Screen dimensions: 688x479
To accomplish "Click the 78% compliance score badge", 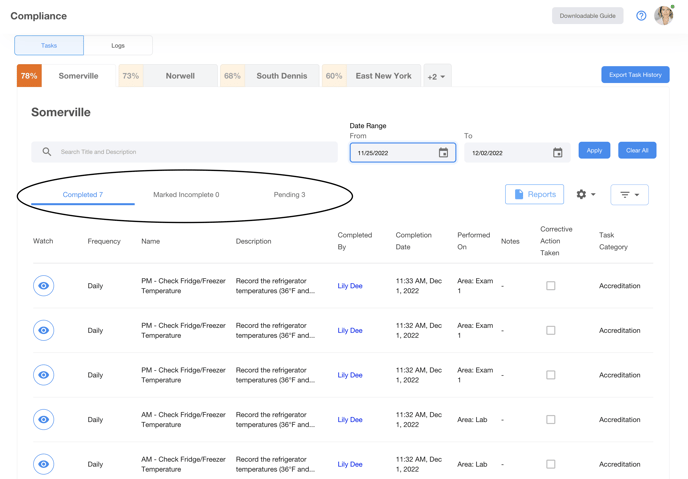I will pyautogui.click(x=29, y=76).
